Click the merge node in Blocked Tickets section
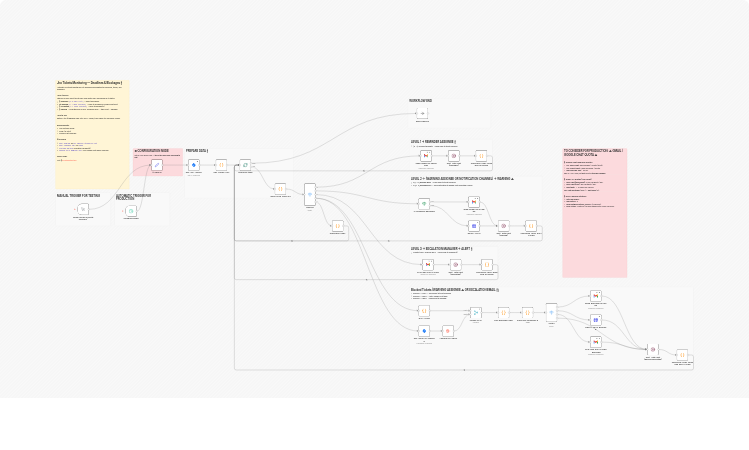This screenshot has width=749, height=450. point(475,312)
